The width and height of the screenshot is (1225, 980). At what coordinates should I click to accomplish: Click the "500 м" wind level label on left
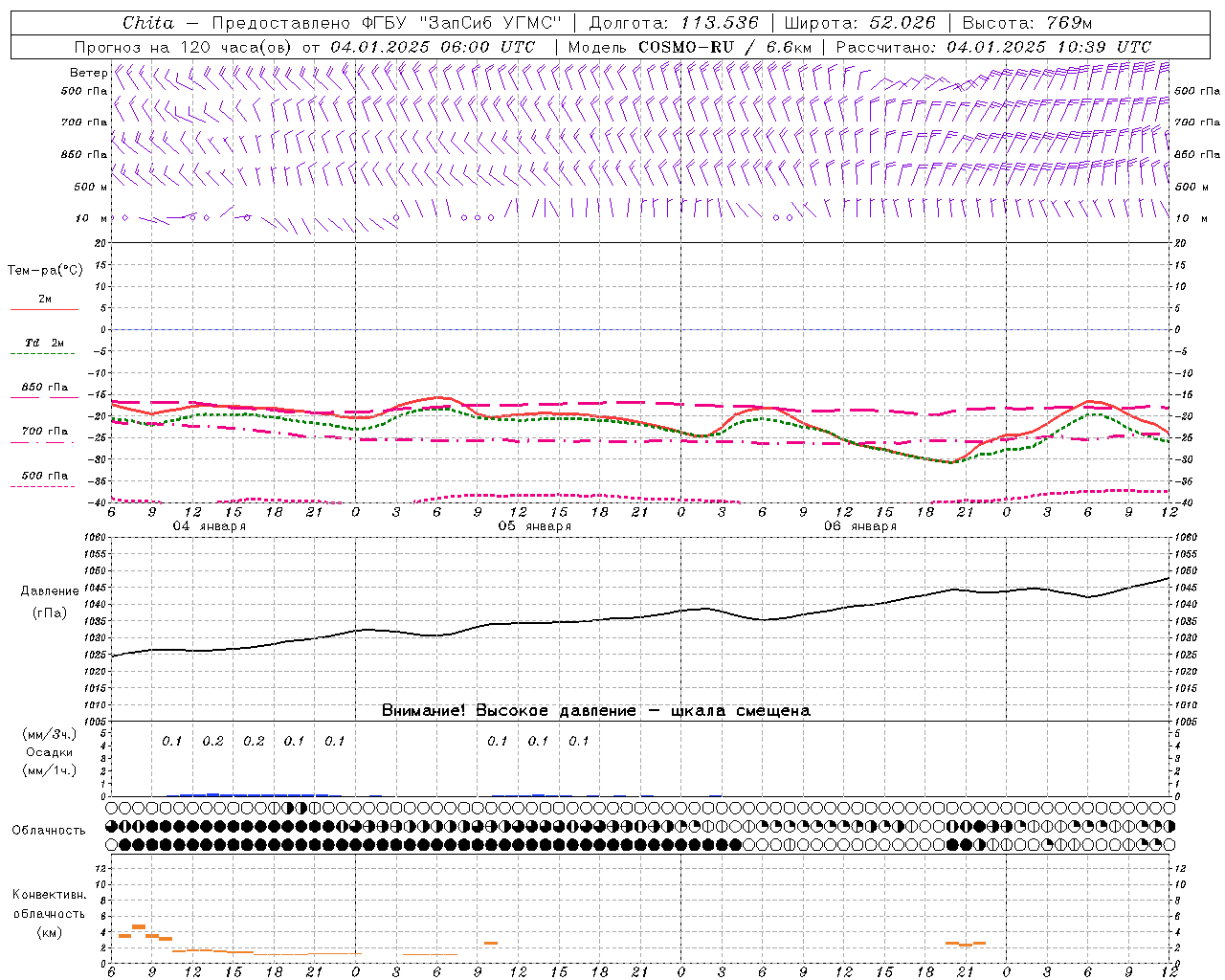tap(91, 187)
